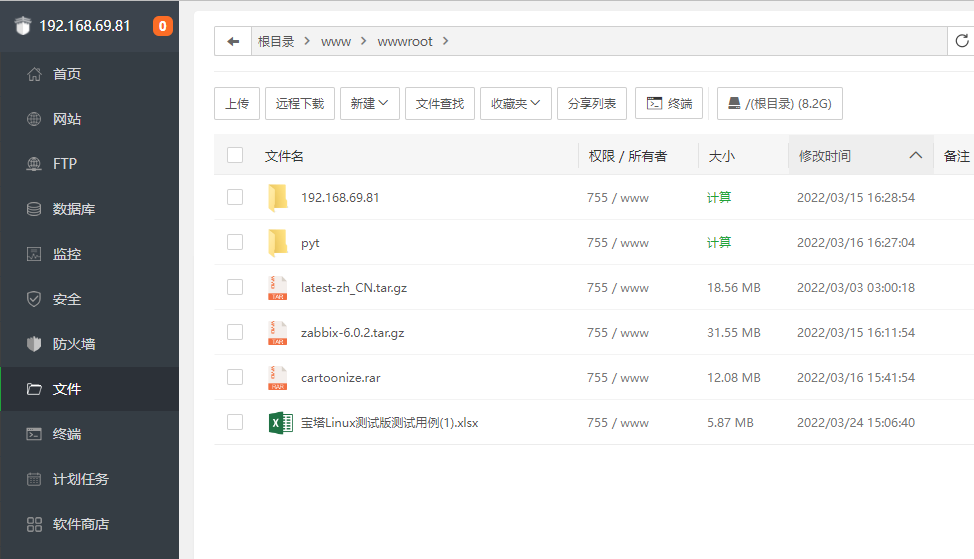Click the 数据库 database icon in sidebar
Image resolution: width=974 pixels, height=559 pixels.
[x=34, y=209]
